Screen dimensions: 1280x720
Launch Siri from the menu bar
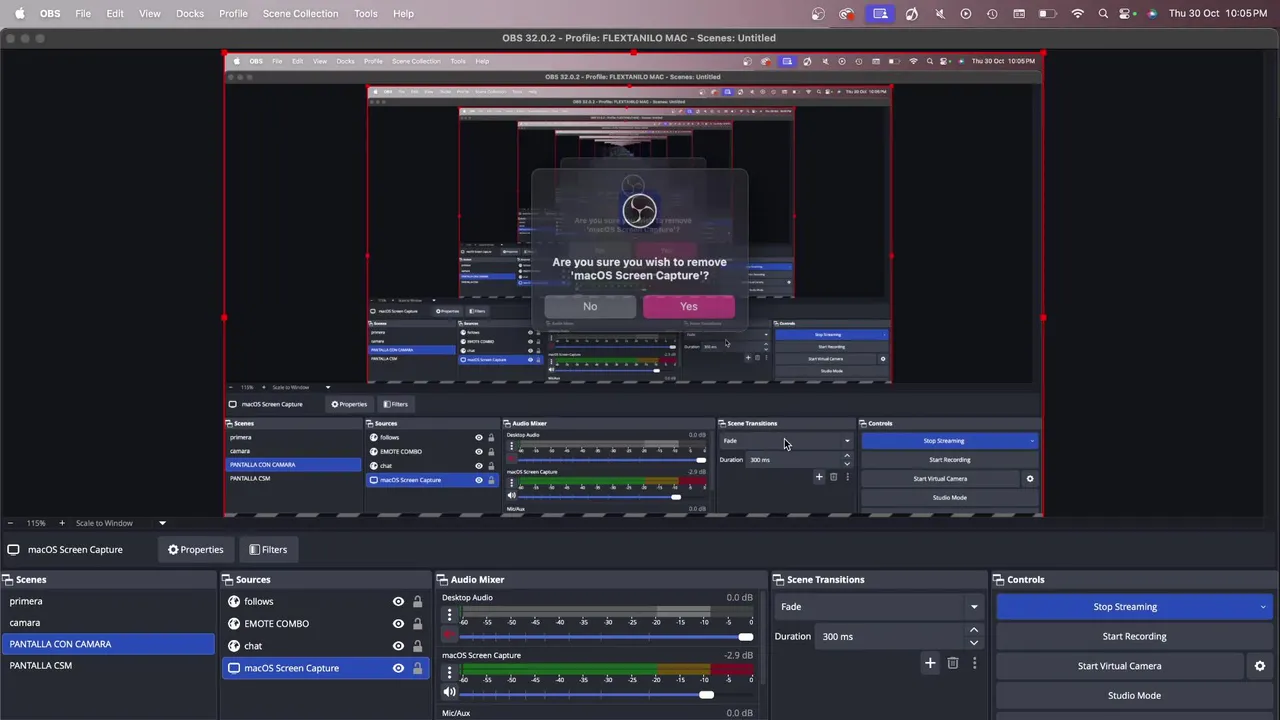point(1152,14)
